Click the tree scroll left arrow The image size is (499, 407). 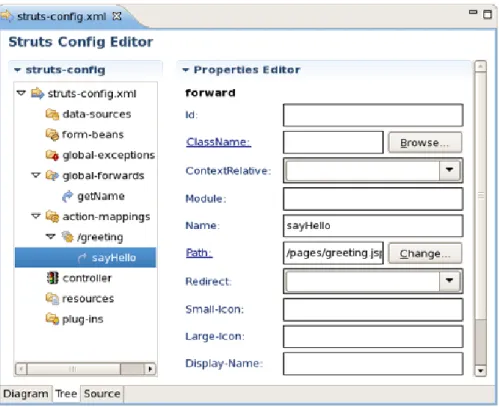click(21, 369)
